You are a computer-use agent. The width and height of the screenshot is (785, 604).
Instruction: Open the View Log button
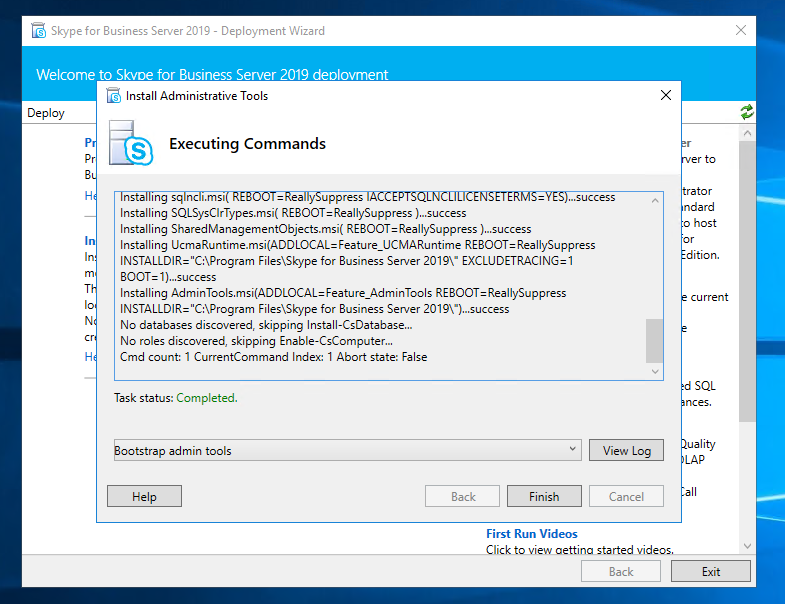point(626,450)
